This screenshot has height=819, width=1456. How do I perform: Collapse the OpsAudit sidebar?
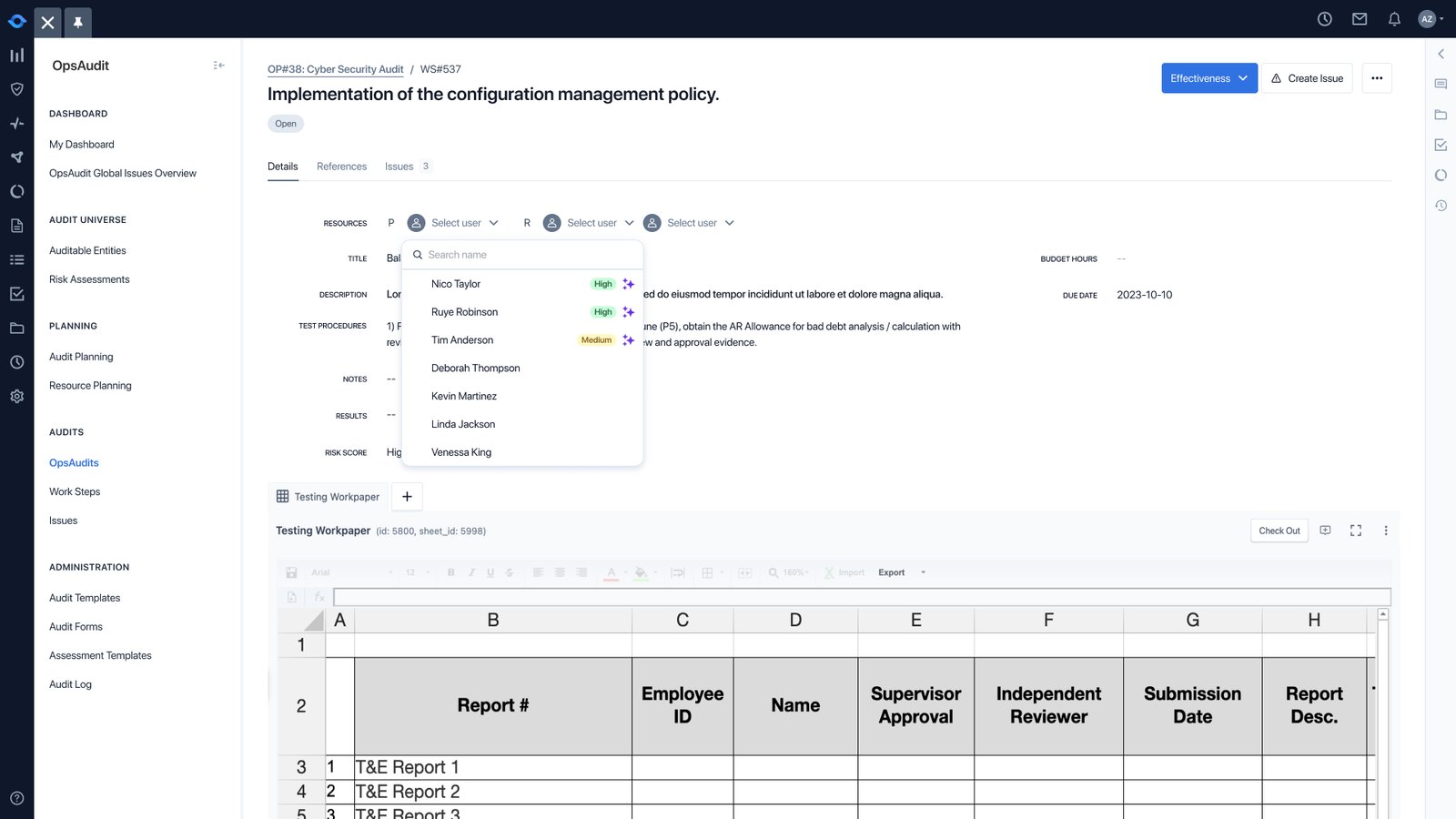pos(218,66)
